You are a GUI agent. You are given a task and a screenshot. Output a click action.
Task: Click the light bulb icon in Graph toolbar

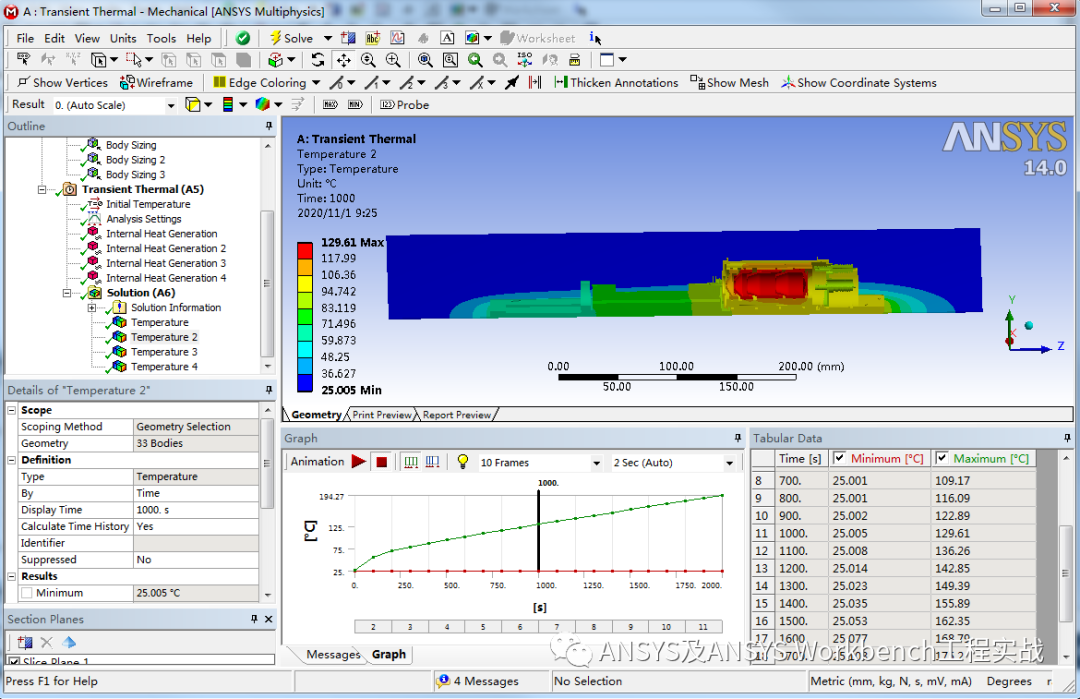click(463, 462)
